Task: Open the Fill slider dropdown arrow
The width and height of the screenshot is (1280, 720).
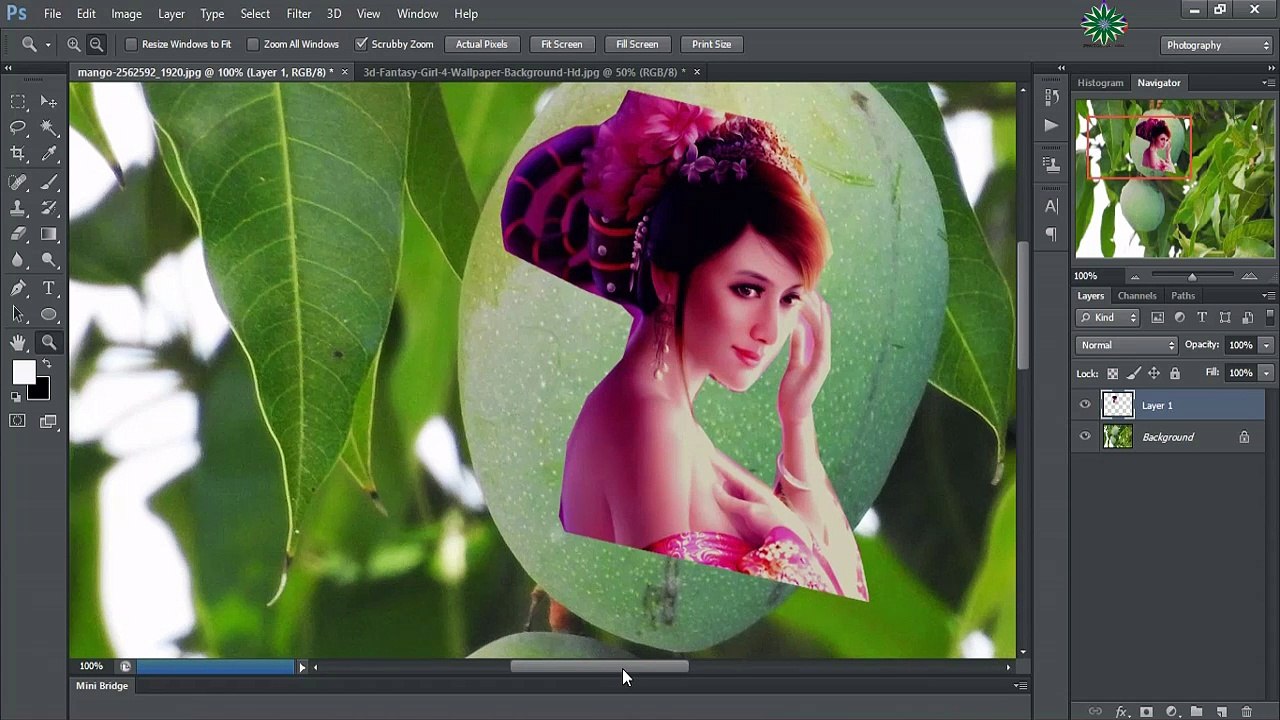Action: pos(1266,373)
